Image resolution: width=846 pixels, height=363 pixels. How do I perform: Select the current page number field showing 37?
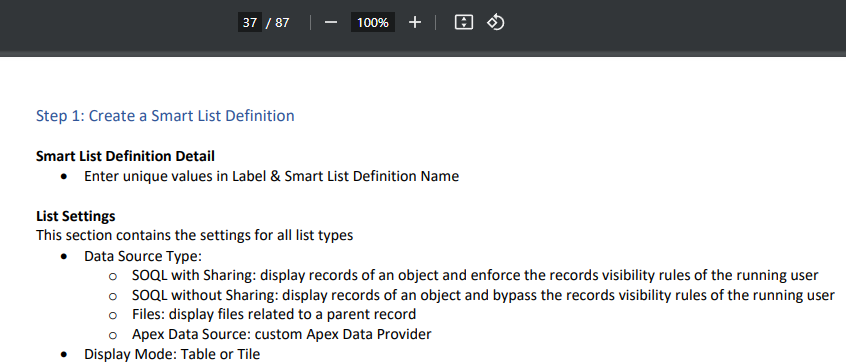(x=250, y=23)
